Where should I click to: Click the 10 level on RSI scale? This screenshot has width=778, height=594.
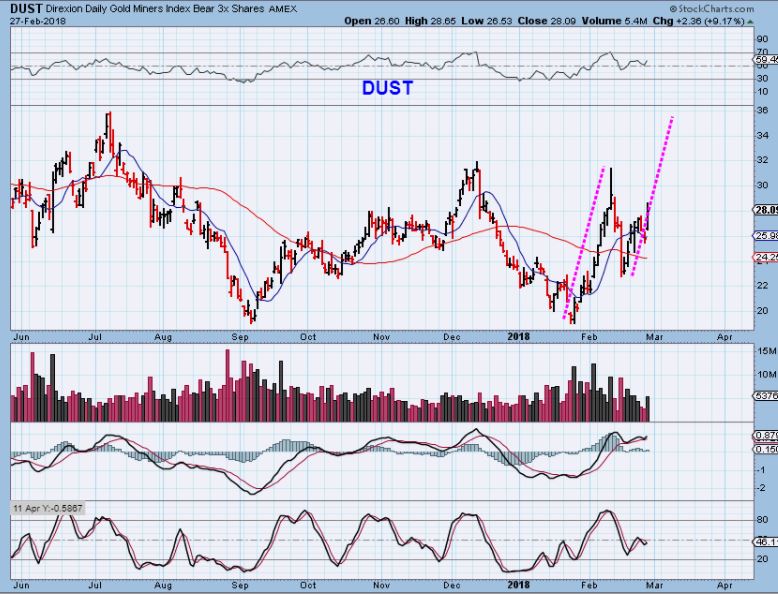click(762, 92)
